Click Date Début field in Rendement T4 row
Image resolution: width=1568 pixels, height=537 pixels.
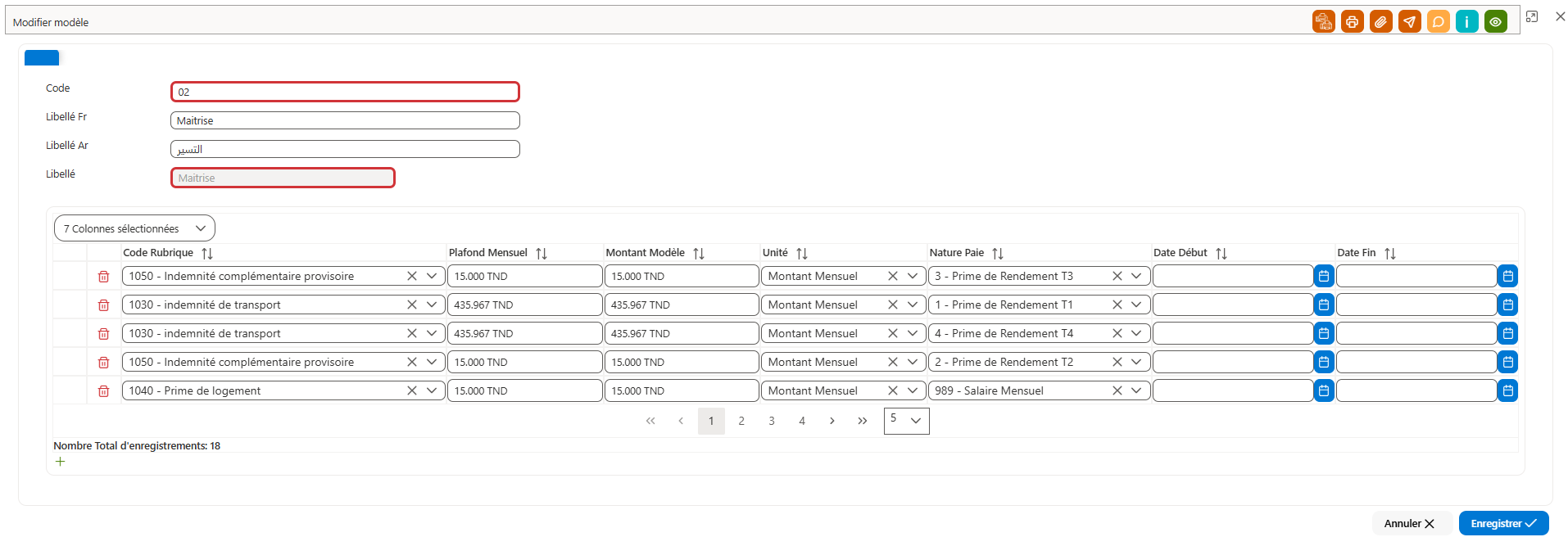coord(1233,333)
